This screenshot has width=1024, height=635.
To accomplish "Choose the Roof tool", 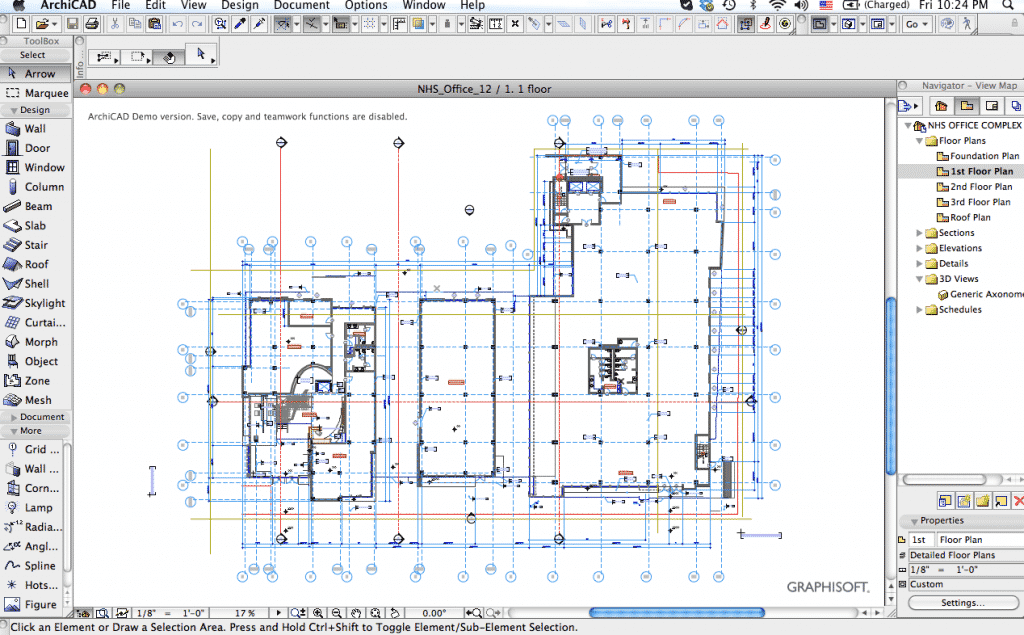I will 35,265.
